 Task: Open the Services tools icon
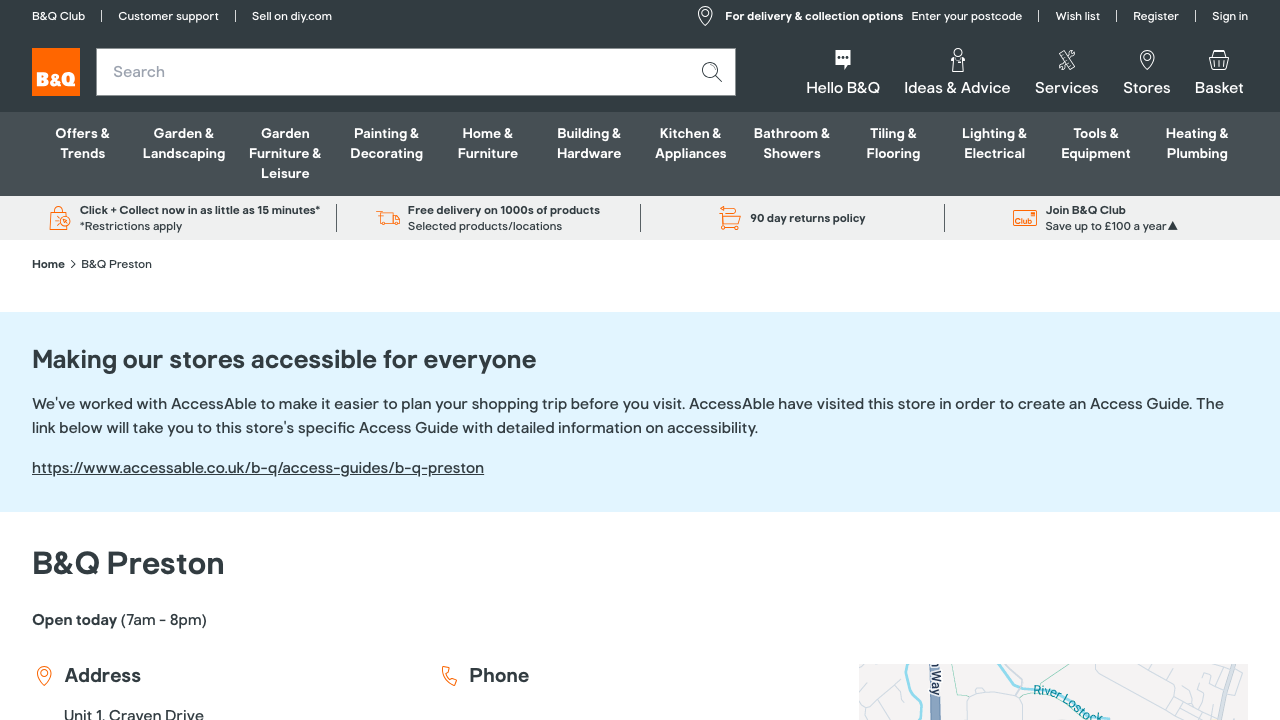(1066, 60)
